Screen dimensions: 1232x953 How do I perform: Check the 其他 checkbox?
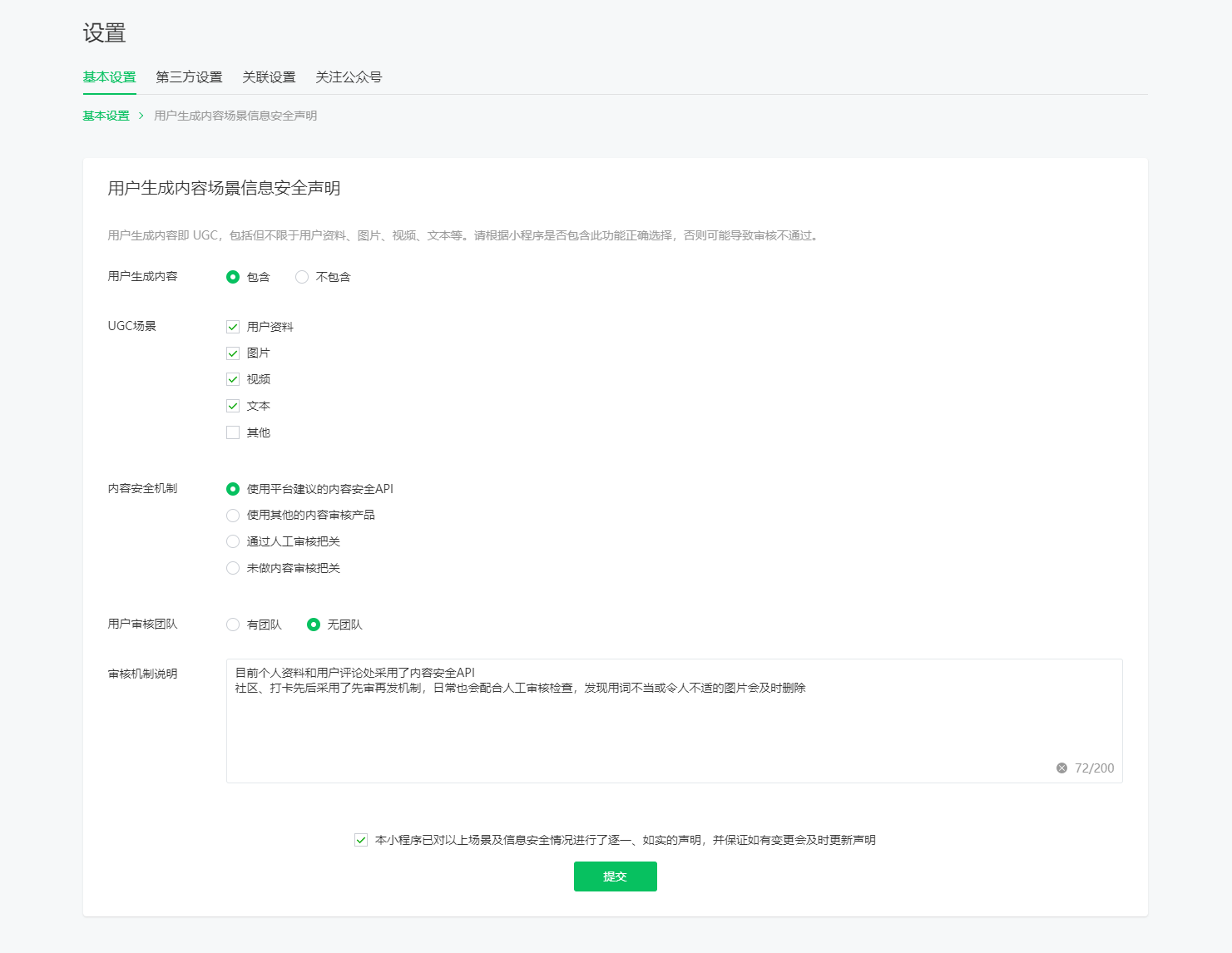coord(233,432)
